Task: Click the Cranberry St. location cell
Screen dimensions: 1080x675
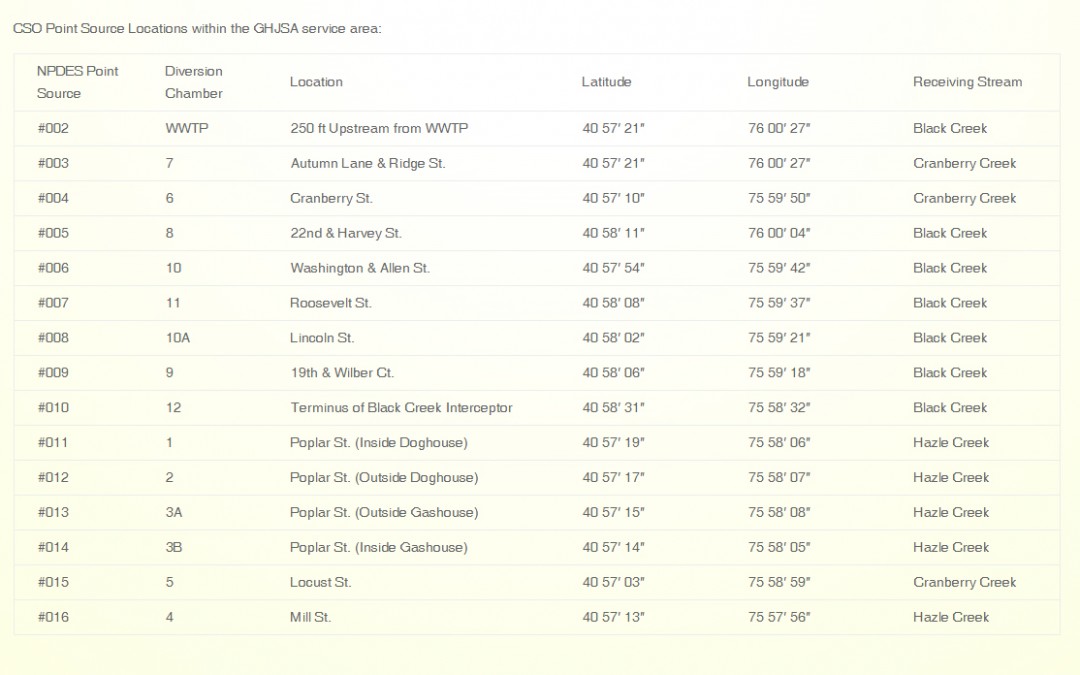Action: click(x=331, y=198)
